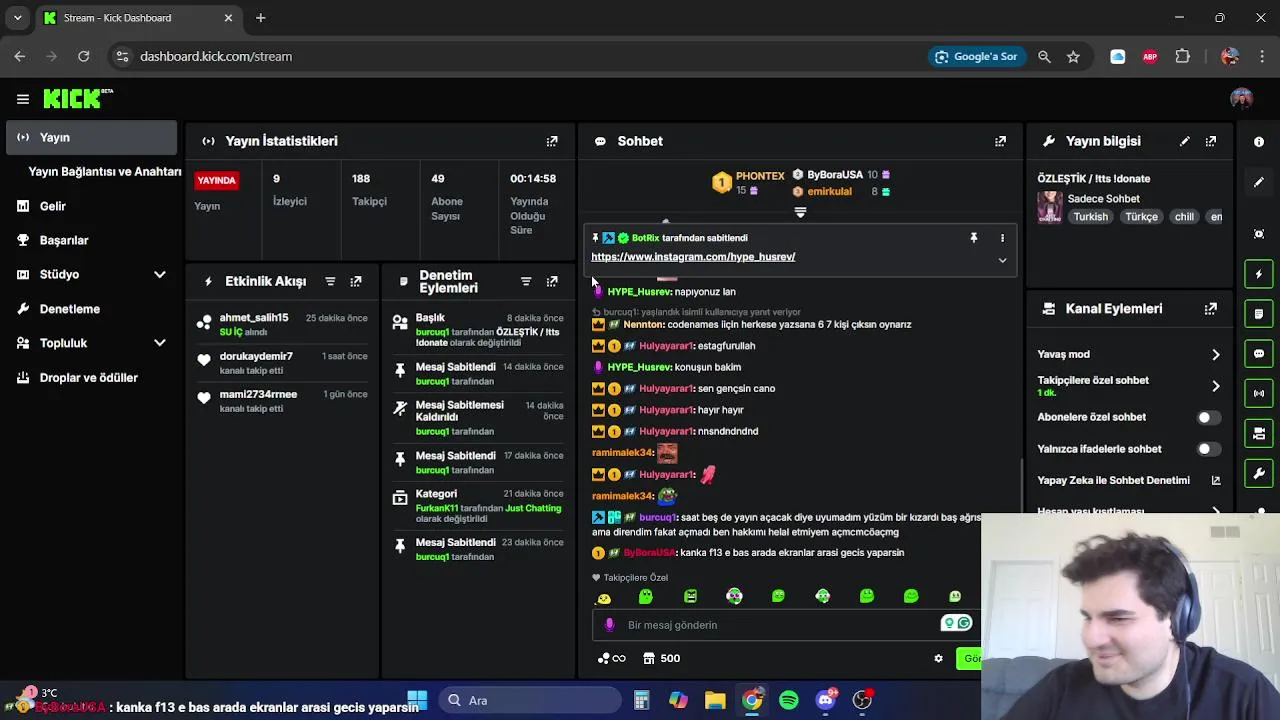Open Takipçilere özel sohbet options arrow
The height and width of the screenshot is (720, 1280).
click(1216, 386)
